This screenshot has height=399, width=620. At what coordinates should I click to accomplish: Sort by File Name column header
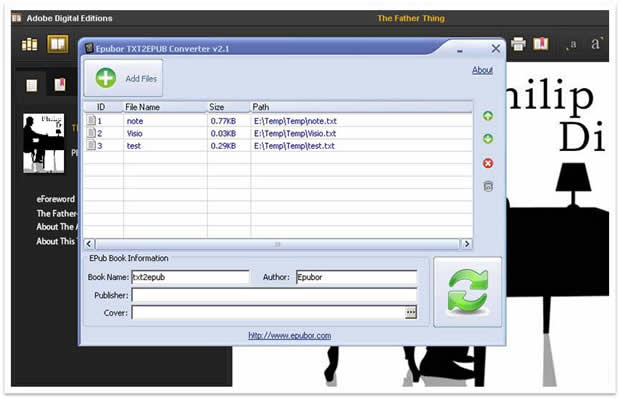click(165, 107)
